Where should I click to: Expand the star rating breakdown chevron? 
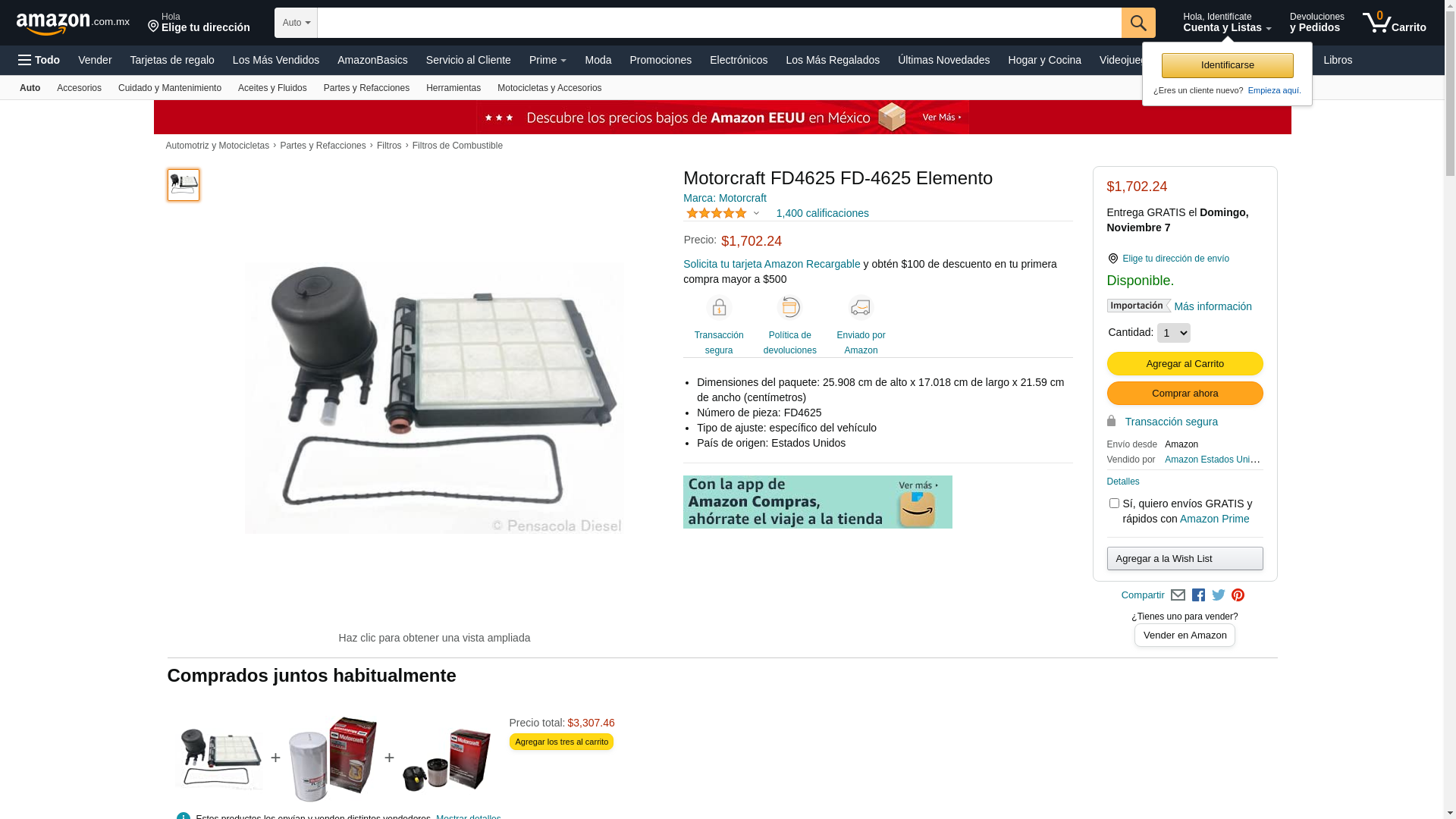click(x=756, y=213)
